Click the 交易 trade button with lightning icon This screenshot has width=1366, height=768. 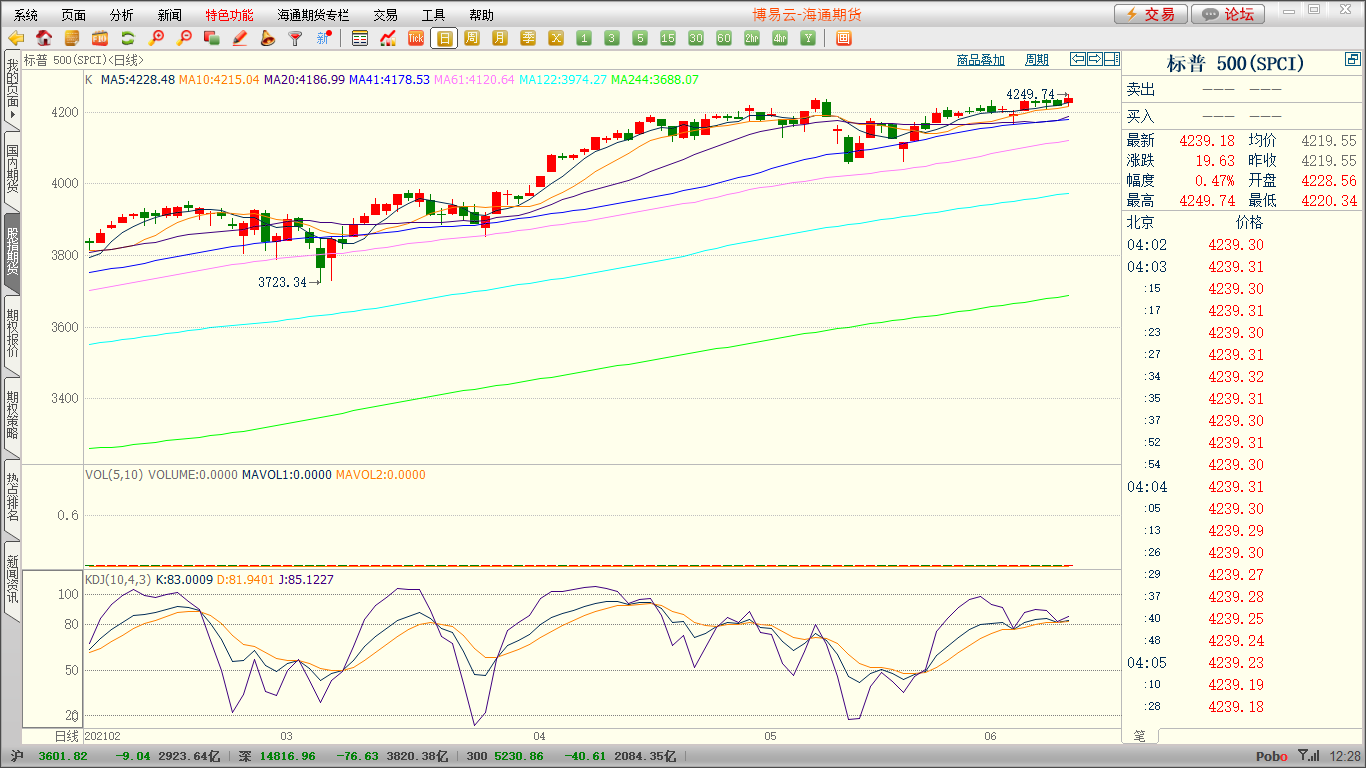[1151, 14]
